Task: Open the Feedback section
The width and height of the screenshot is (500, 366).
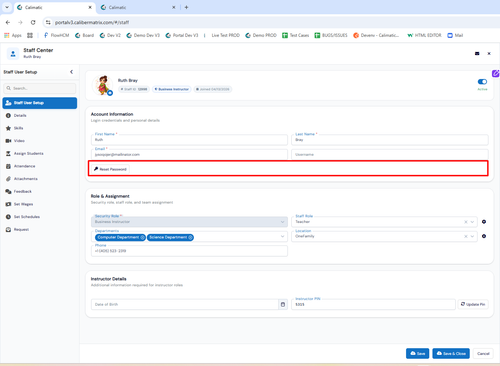Action: click(40, 191)
